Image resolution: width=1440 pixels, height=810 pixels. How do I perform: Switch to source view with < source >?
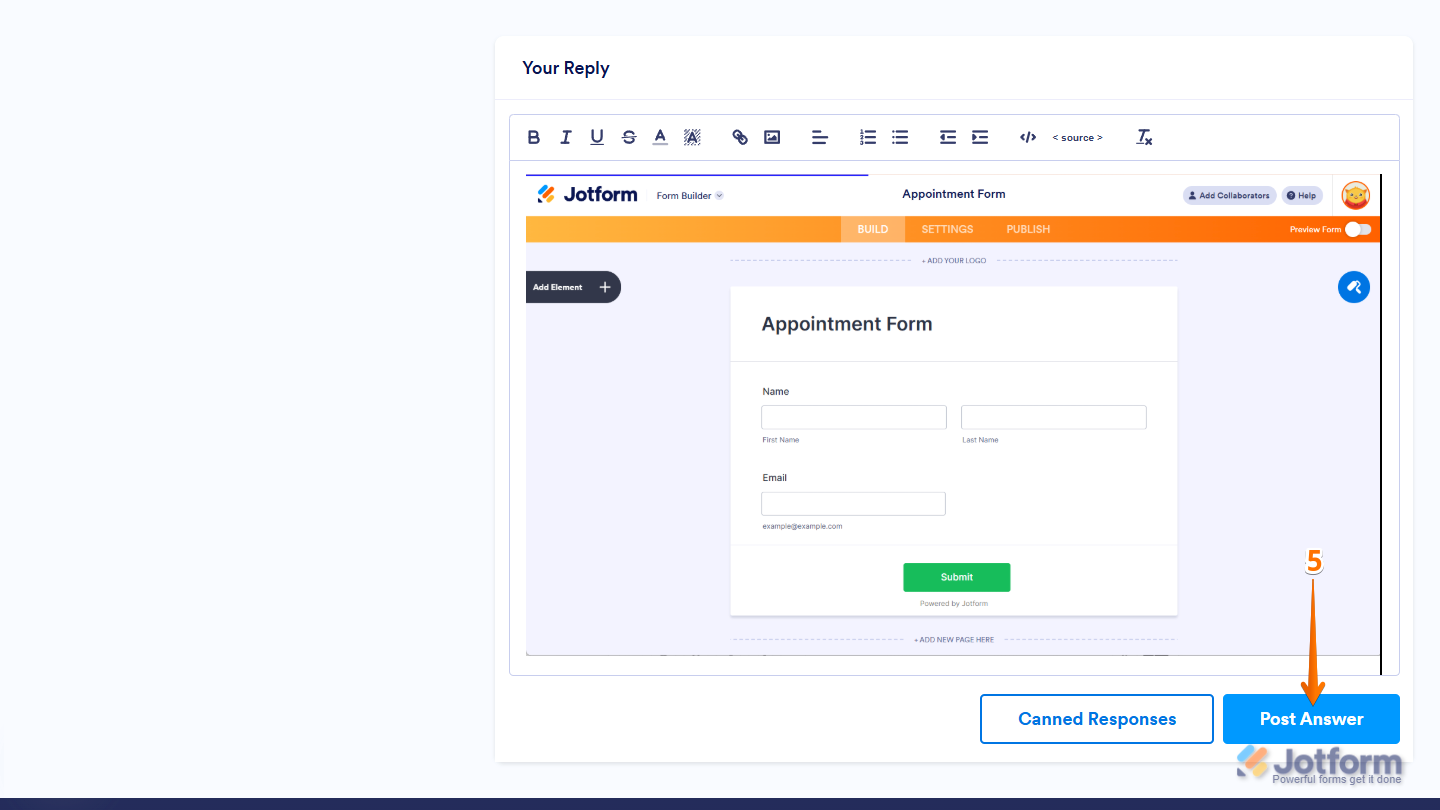(x=1077, y=137)
